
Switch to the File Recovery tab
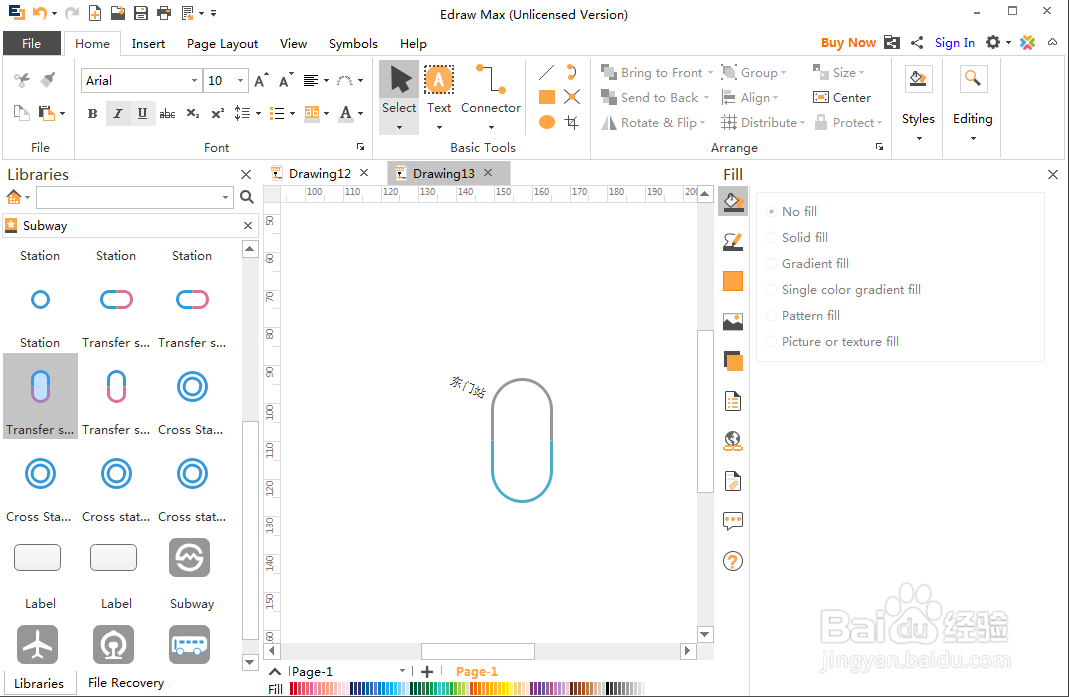[x=125, y=683]
